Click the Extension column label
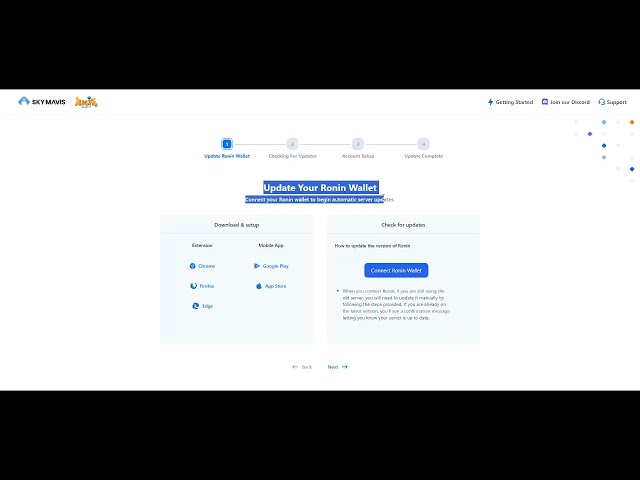640x480 pixels. coord(202,245)
